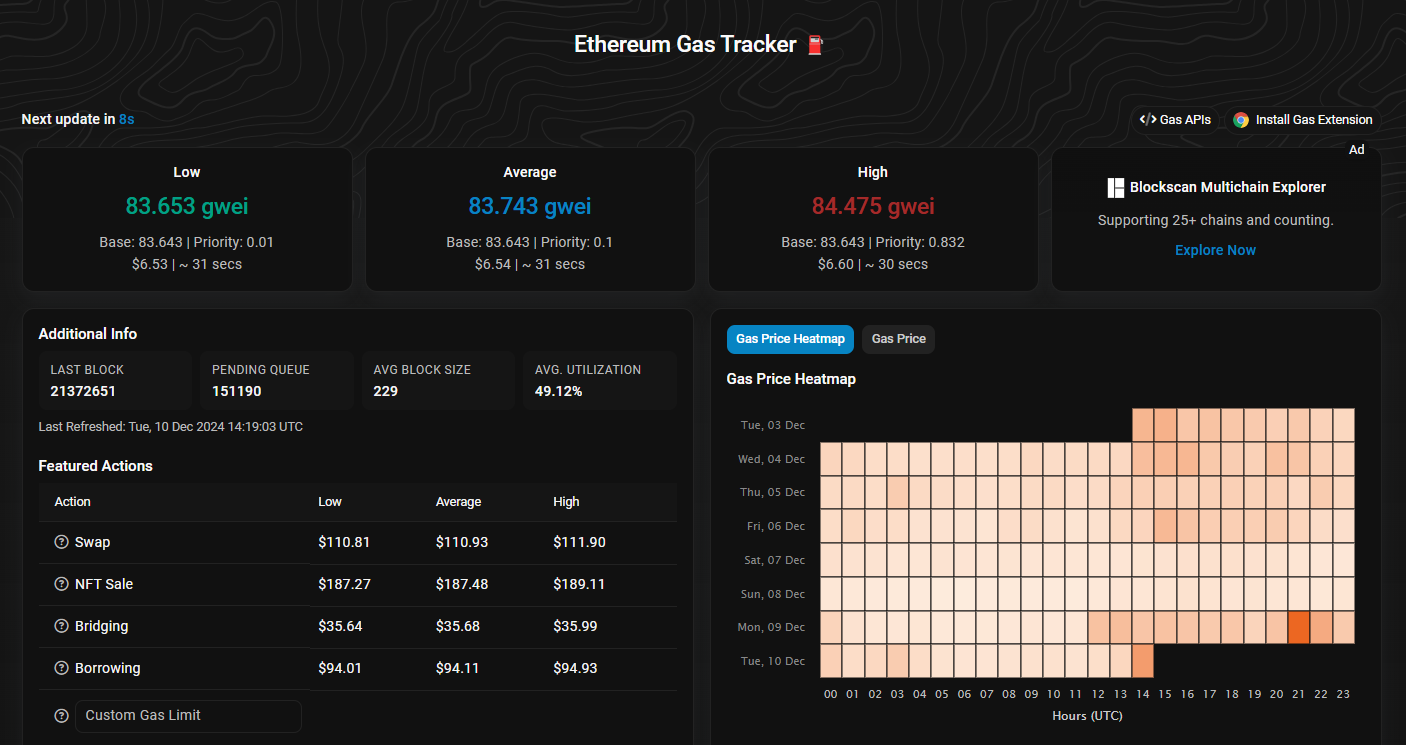The image size is (1406, 745).
Task: Click the Sat, 07 Dec row label
Action: [772, 560]
